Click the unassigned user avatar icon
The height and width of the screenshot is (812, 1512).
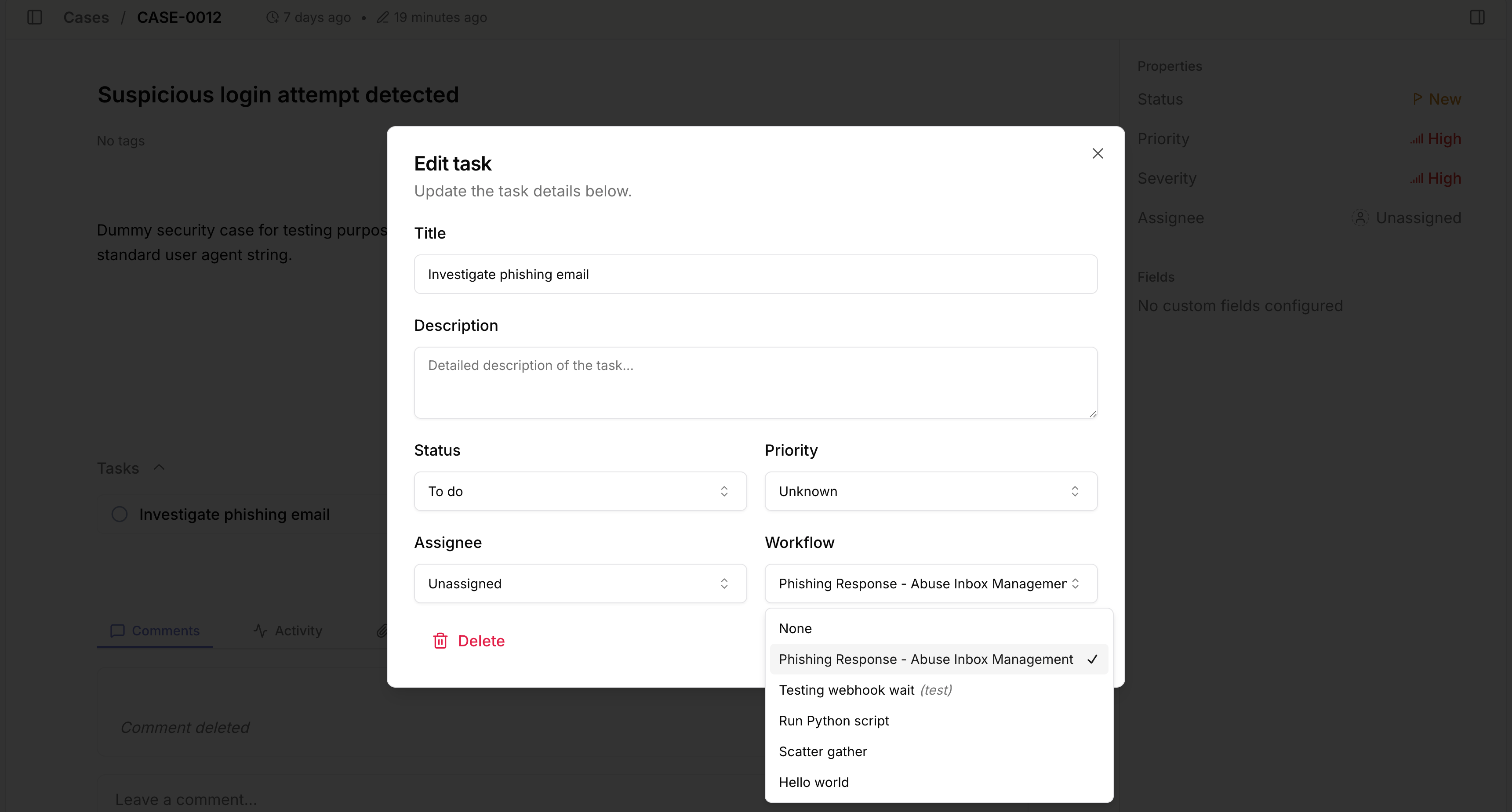(1359, 217)
